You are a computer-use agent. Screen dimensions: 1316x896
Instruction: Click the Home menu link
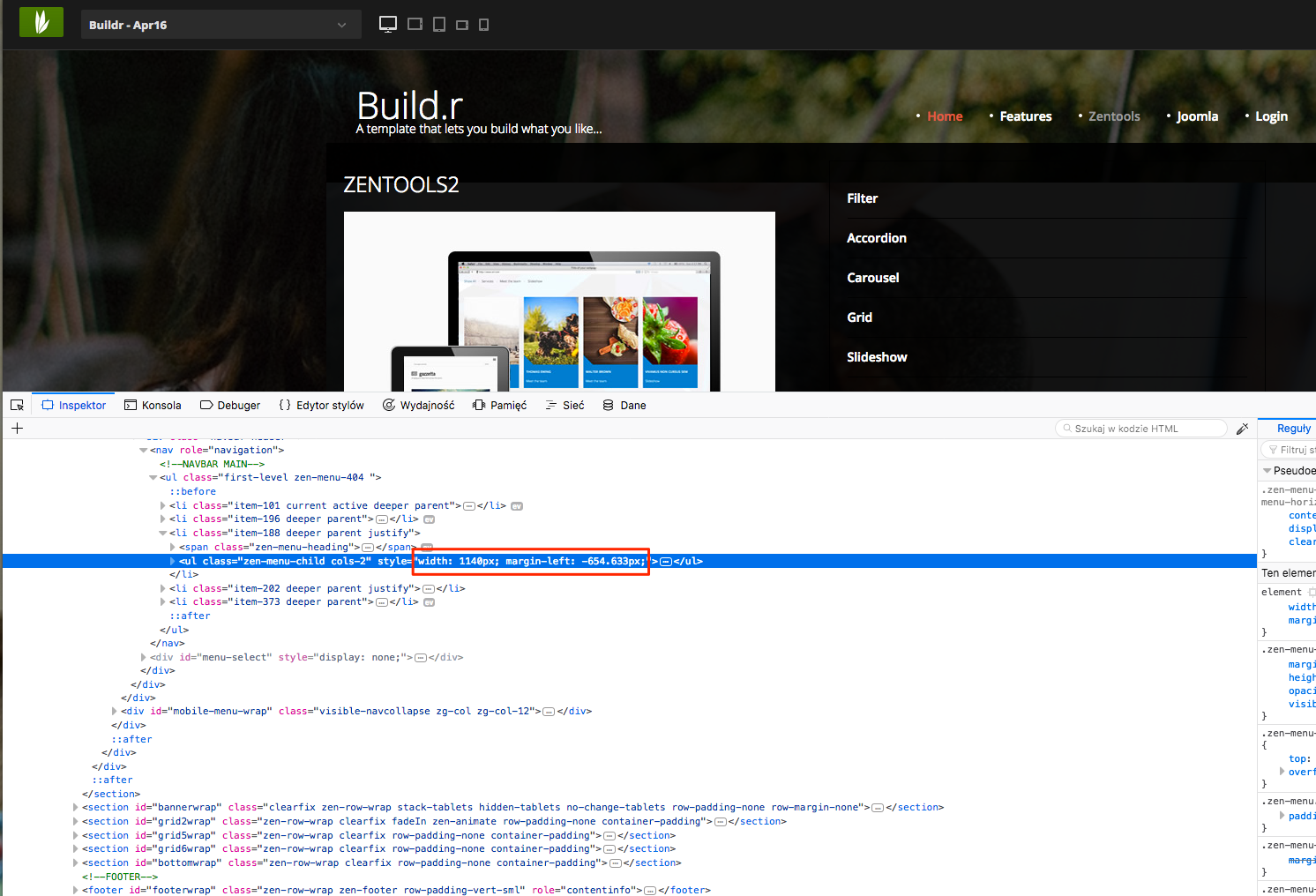[x=945, y=116]
